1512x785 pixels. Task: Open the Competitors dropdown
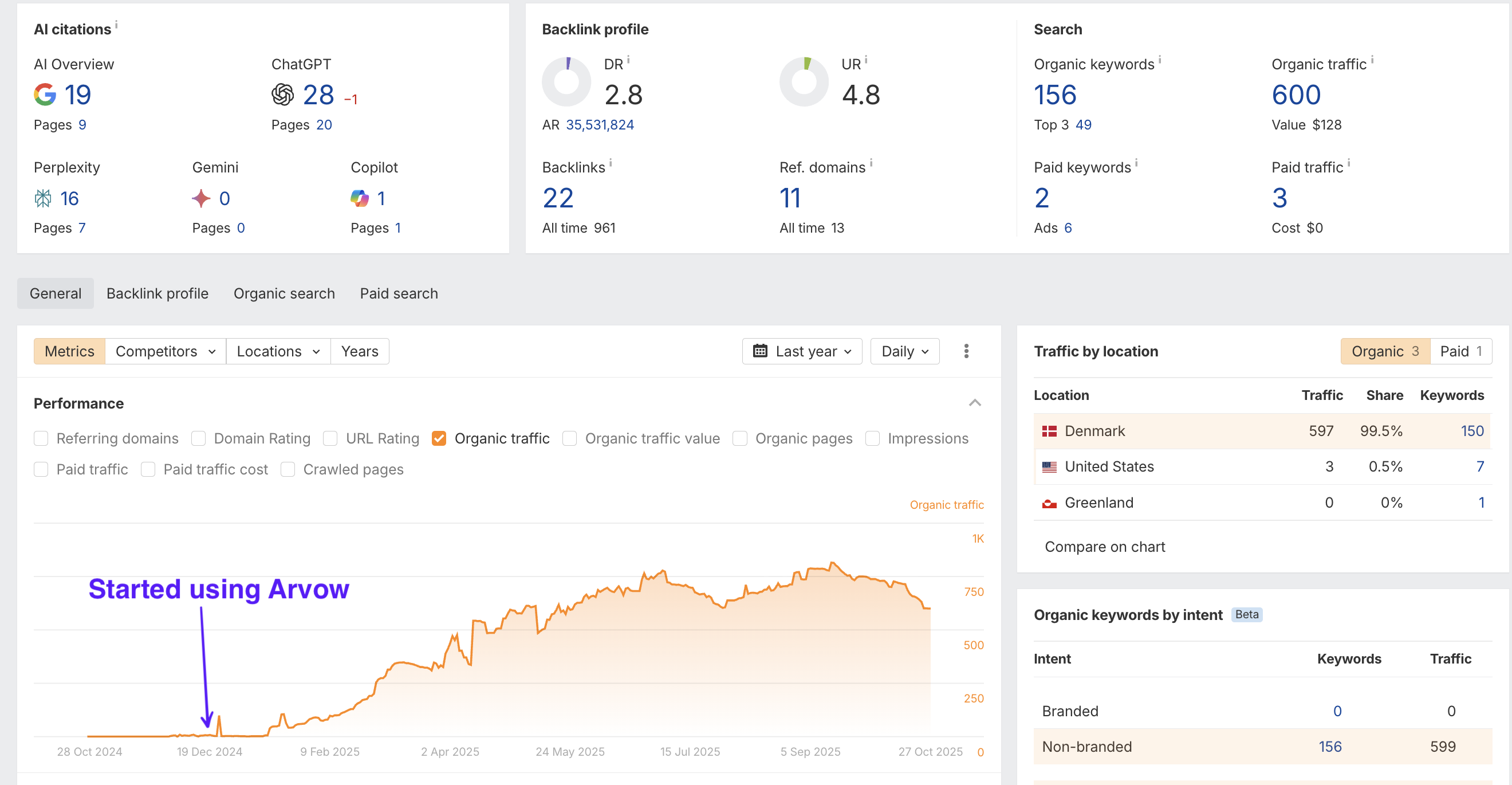(165, 351)
